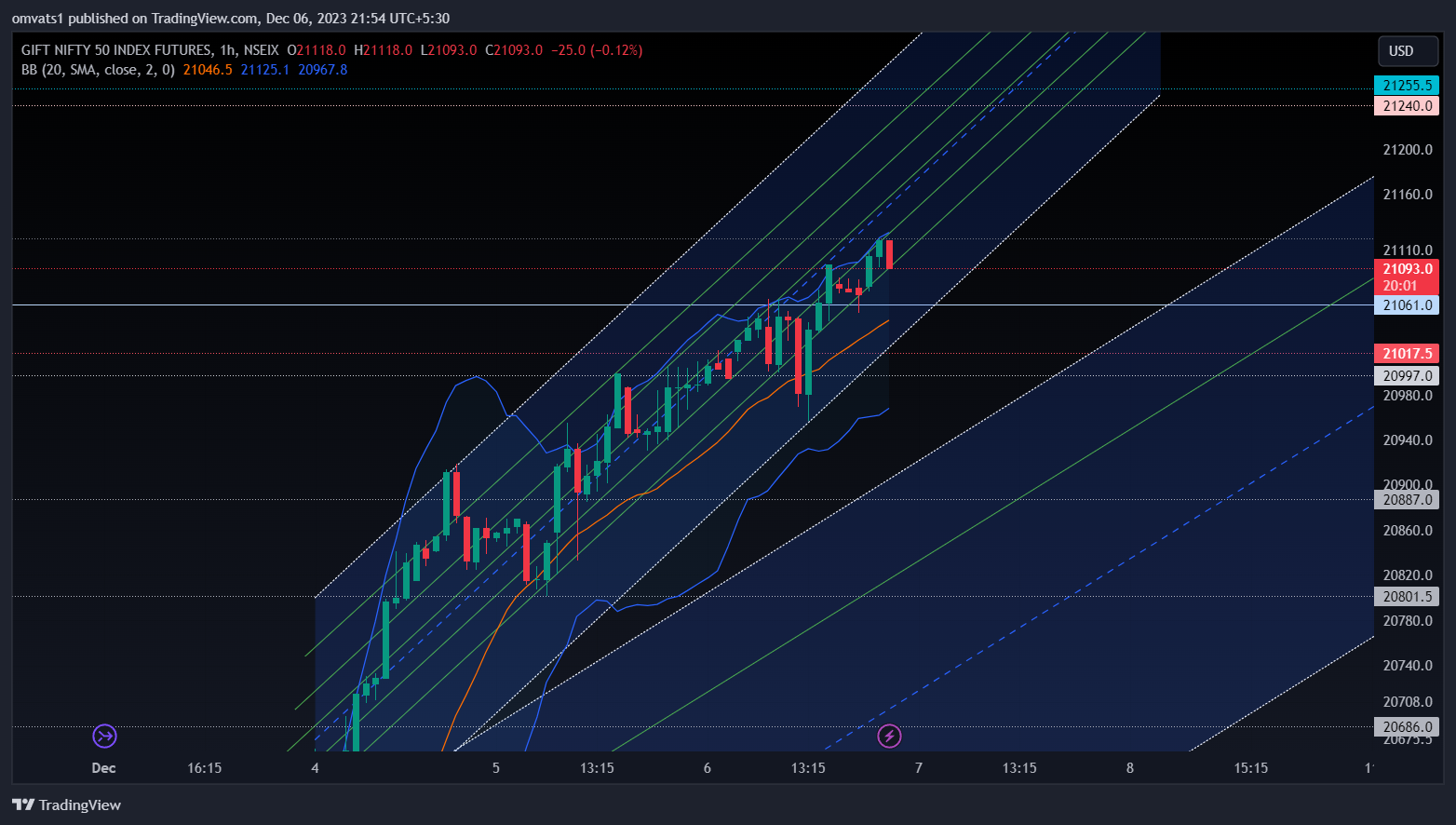Screen dimensions: 1456x825
Task: Click the 21160.0 price scale label
Action: click(1408, 195)
